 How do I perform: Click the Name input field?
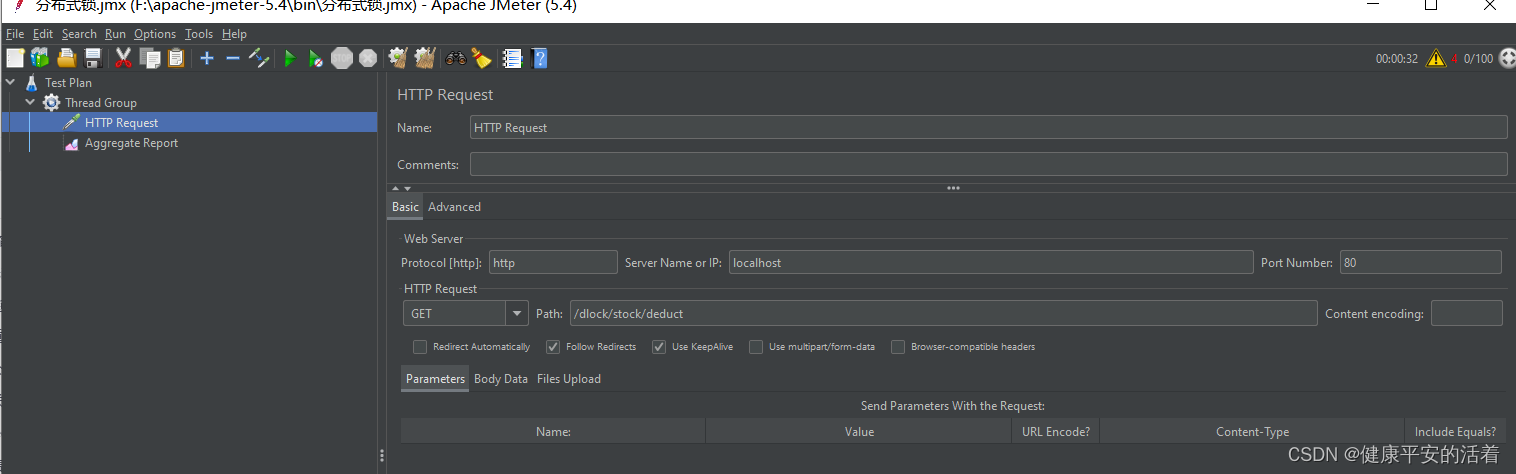989,127
